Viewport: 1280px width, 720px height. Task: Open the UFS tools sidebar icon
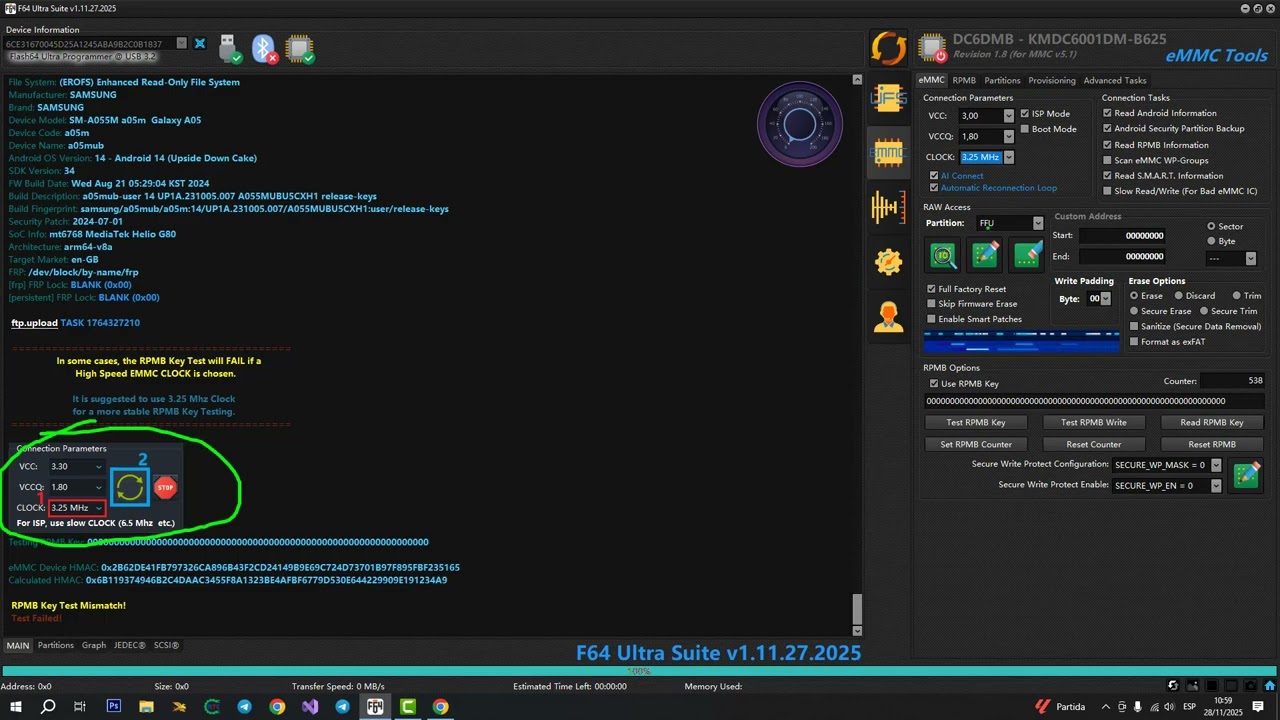click(888, 97)
